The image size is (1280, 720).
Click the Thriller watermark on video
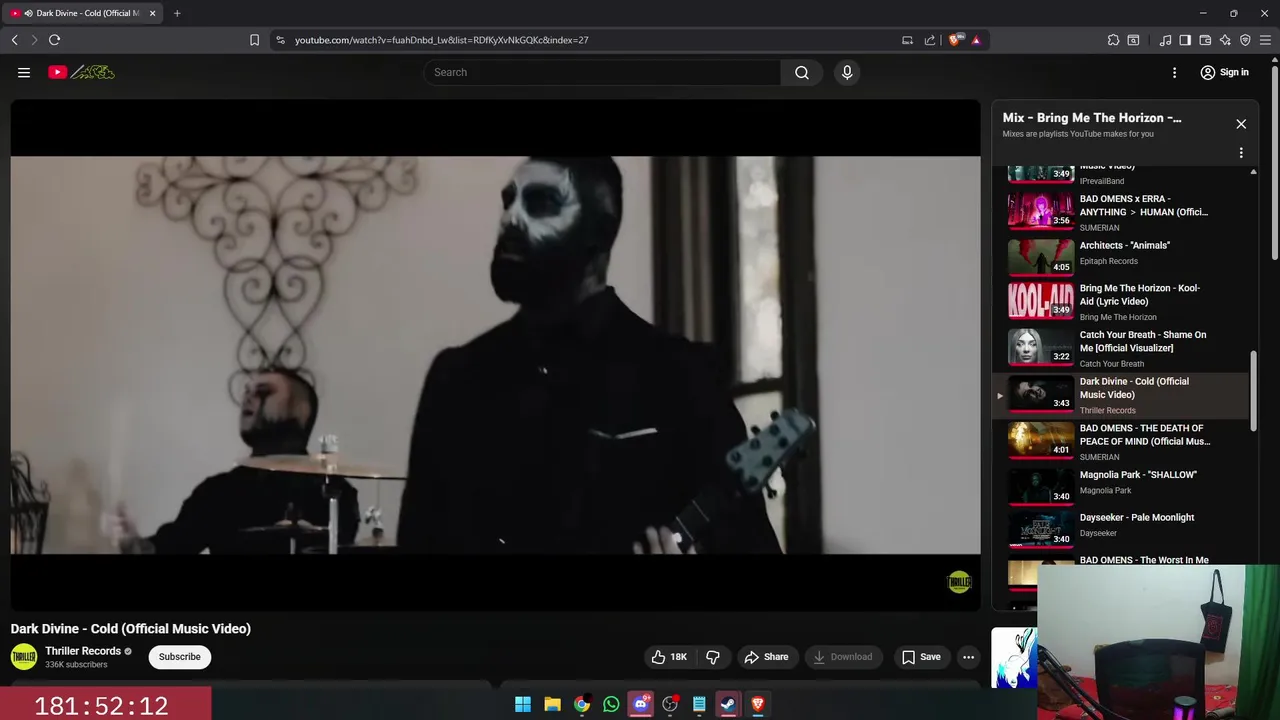(959, 582)
